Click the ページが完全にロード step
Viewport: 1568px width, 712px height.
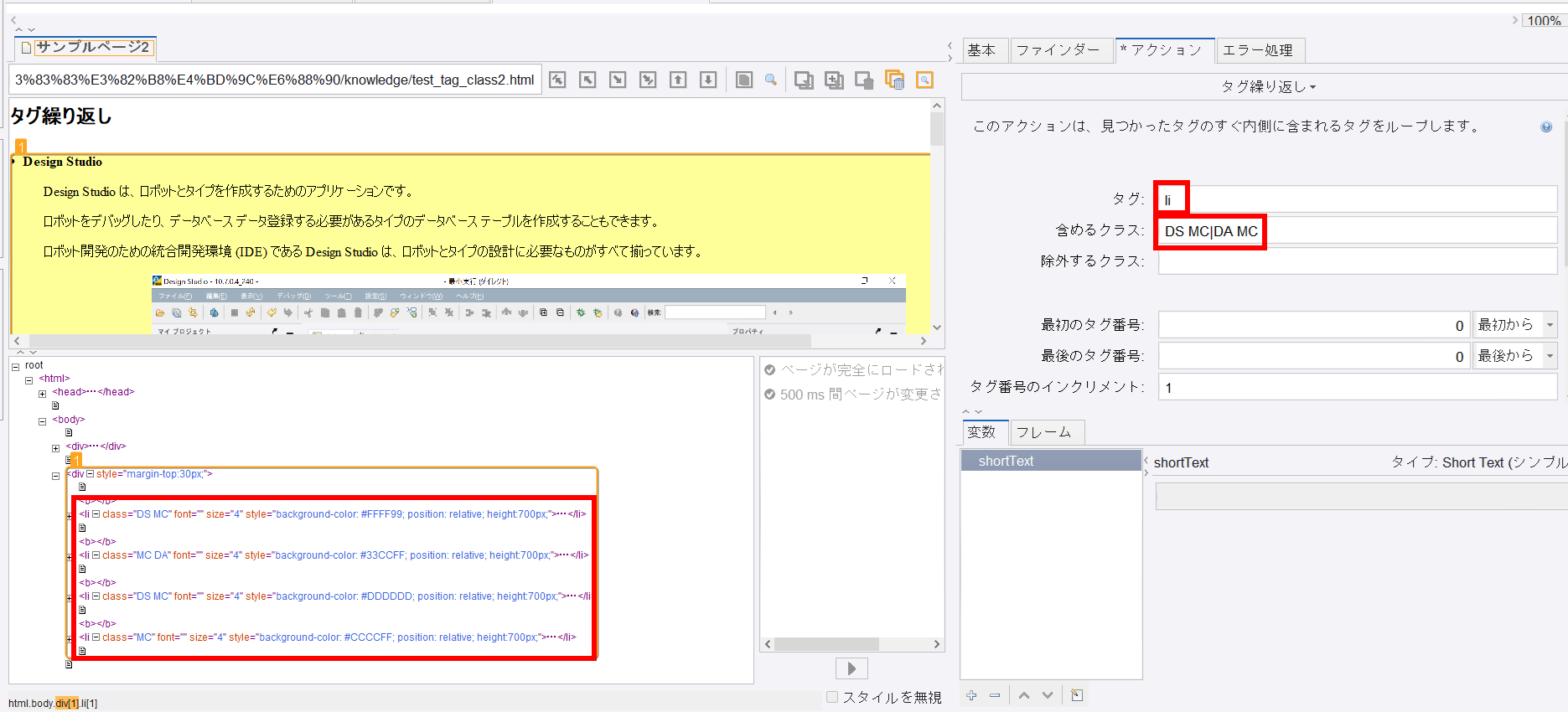tap(853, 369)
